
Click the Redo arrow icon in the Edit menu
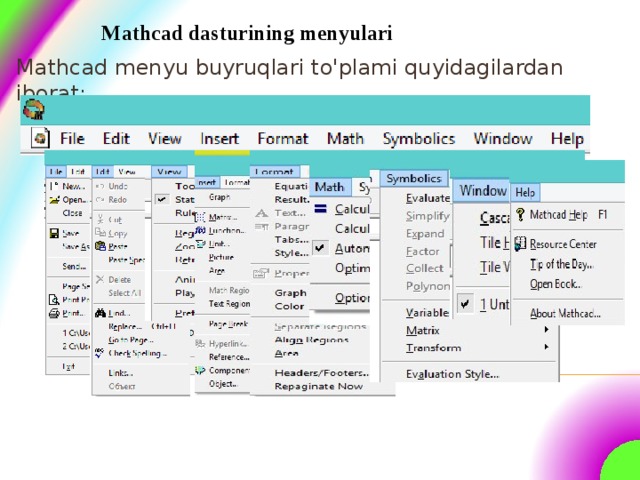click(100, 200)
